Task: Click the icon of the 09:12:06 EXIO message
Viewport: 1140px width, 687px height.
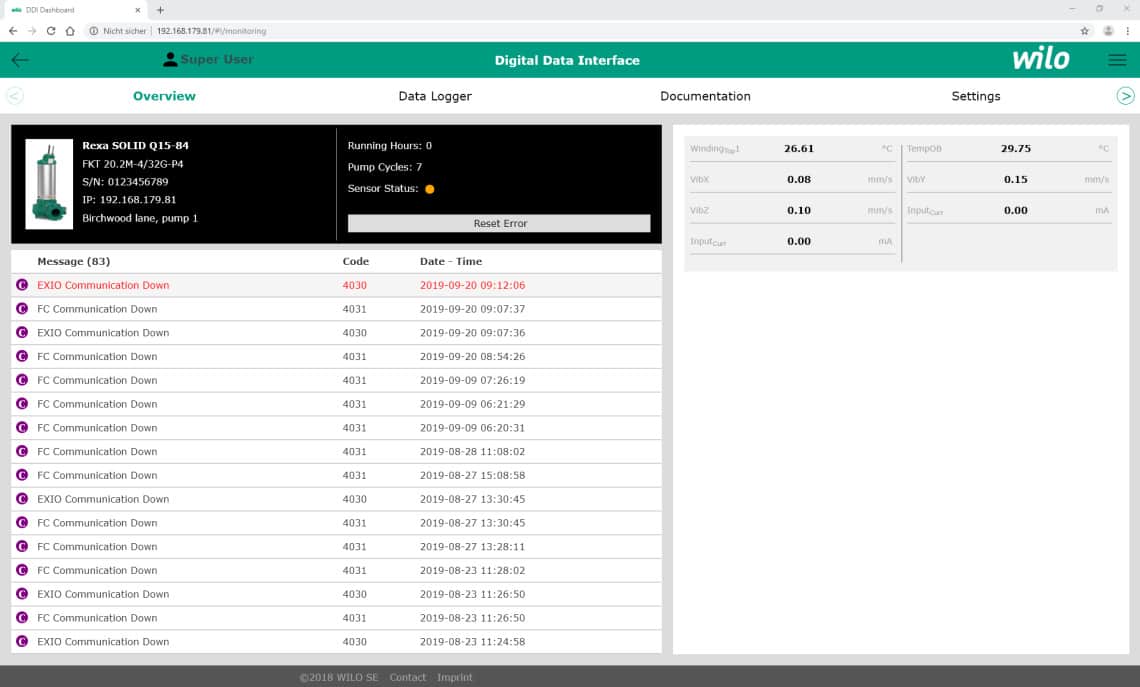Action: pos(22,285)
